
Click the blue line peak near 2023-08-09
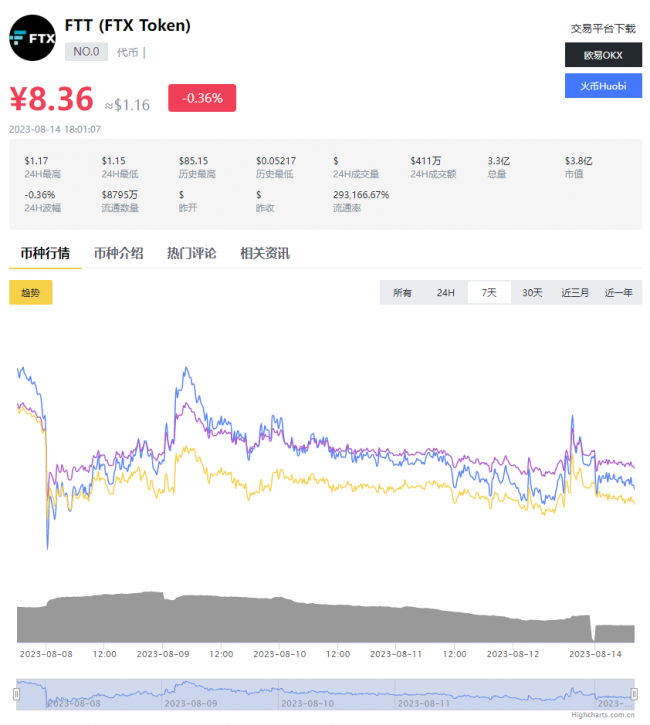pyautogui.click(x=186, y=369)
